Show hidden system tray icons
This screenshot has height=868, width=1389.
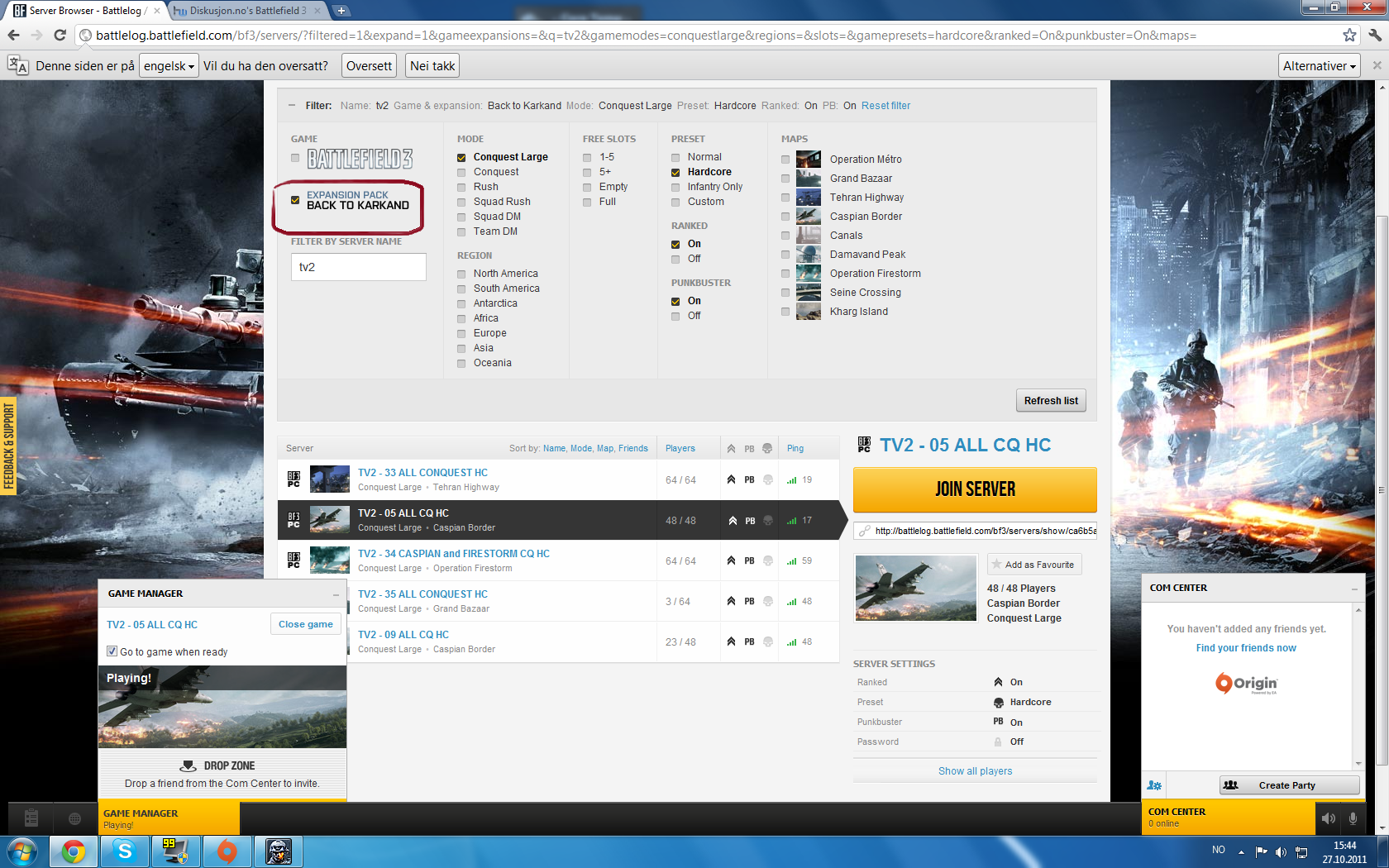coord(1241,852)
